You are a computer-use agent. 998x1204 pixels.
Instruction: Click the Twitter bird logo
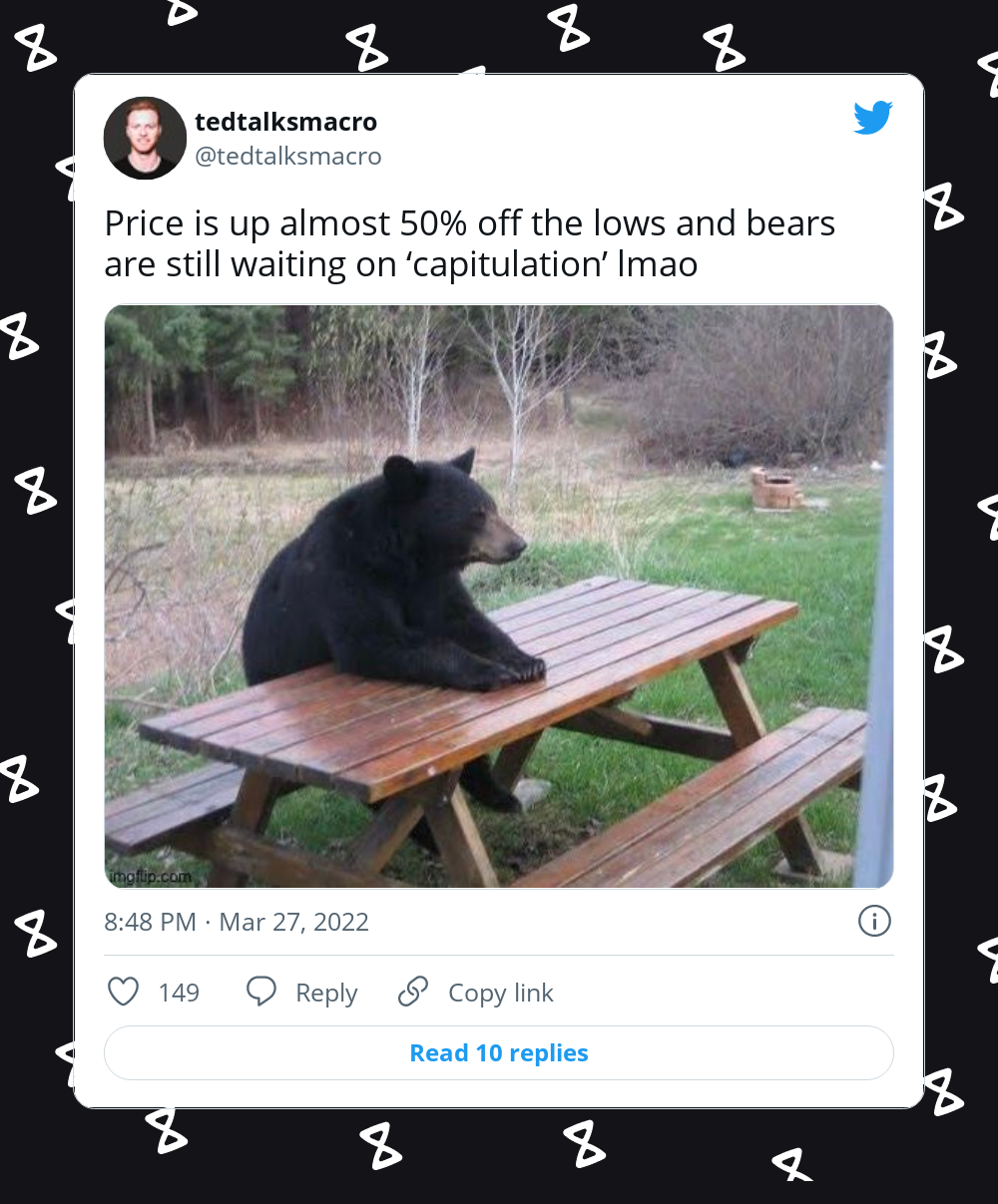872,119
